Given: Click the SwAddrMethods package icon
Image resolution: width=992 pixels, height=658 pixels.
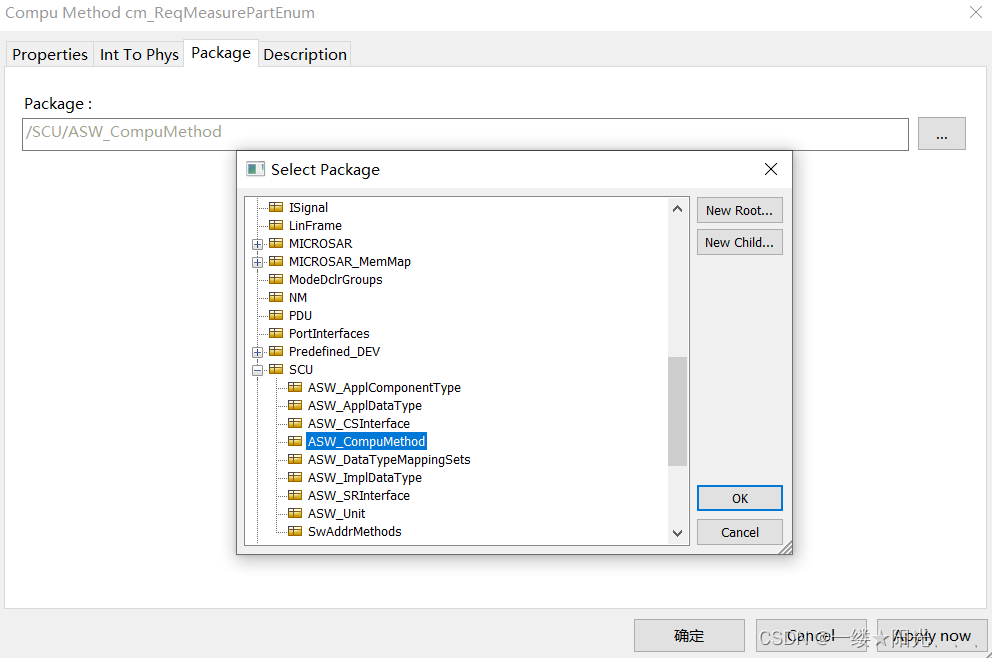Looking at the screenshot, I should point(295,531).
